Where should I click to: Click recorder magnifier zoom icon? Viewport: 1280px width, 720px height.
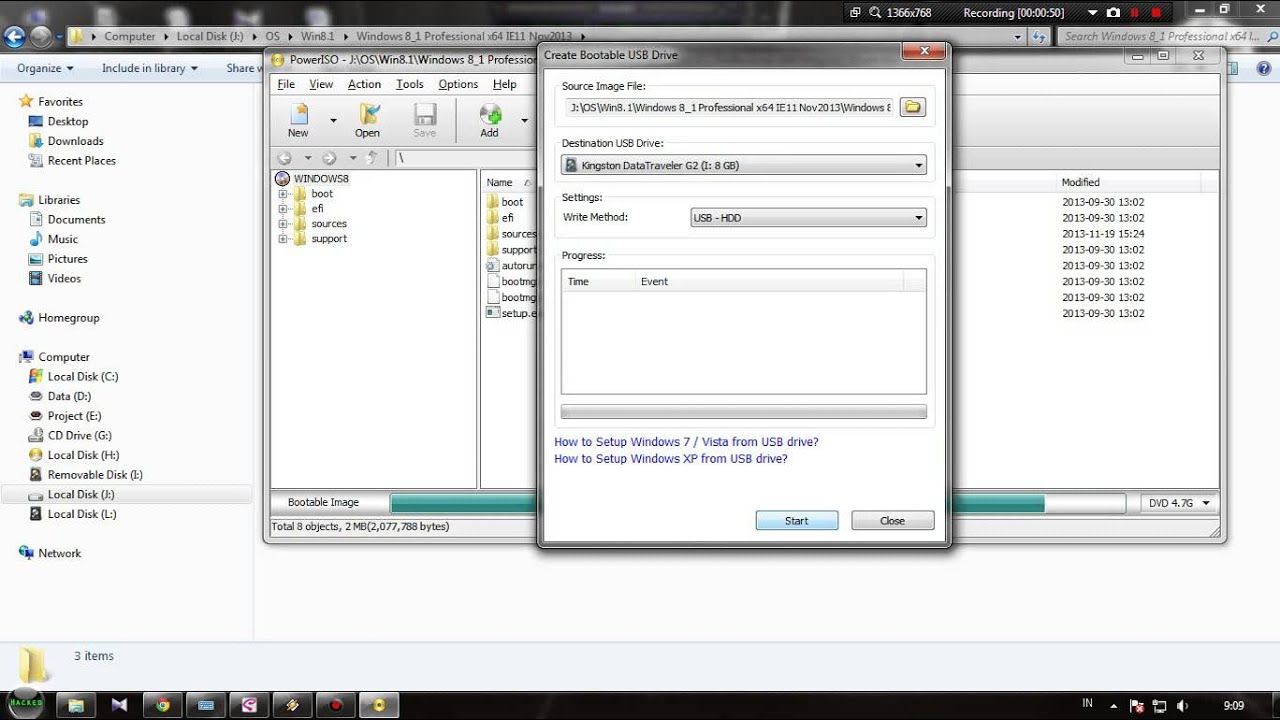click(x=876, y=12)
